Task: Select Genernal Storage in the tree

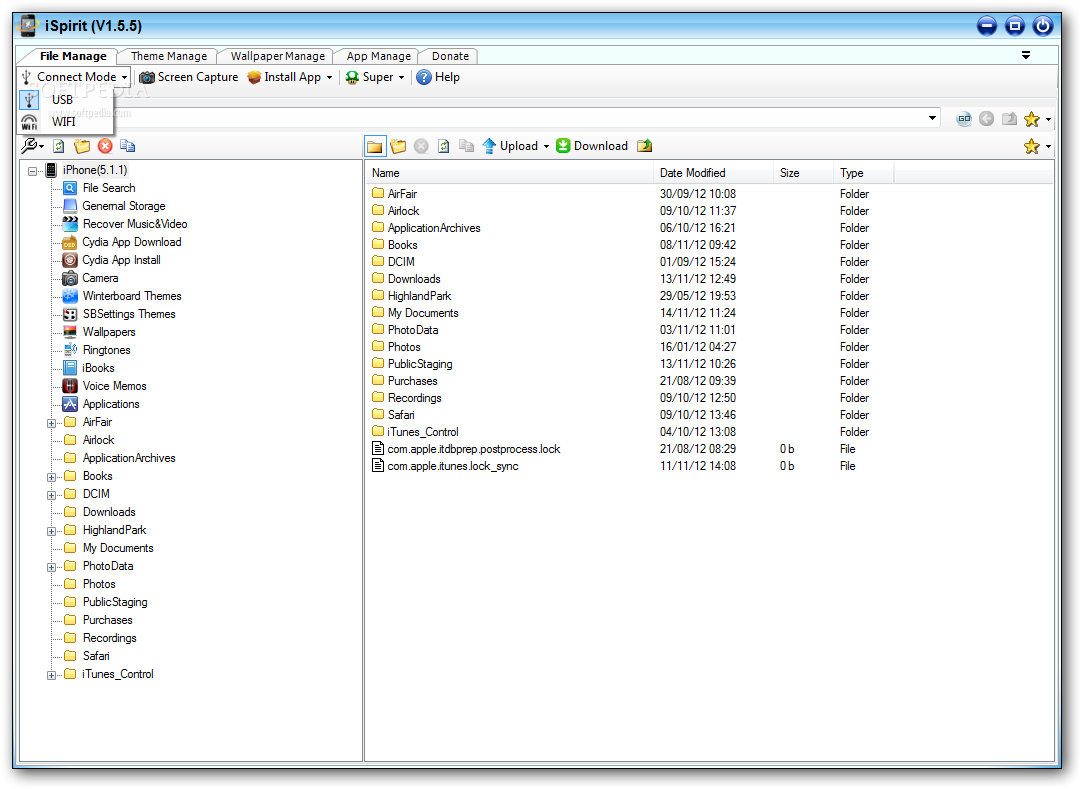Action: click(x=124, y=206)
